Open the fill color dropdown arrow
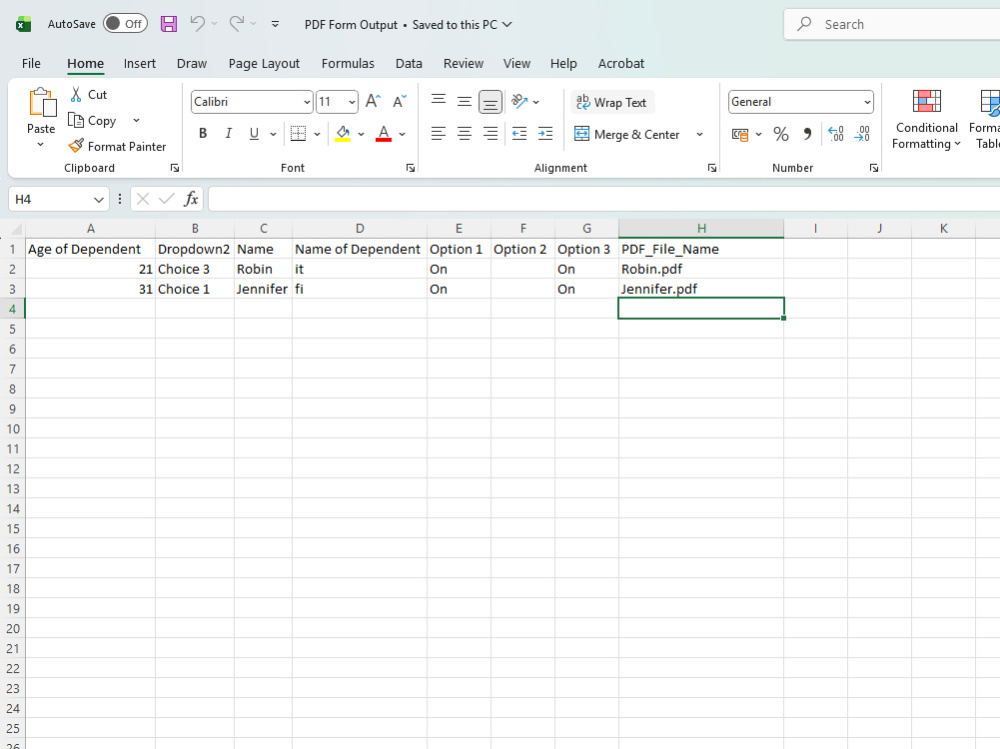 pyautogui.click(x=361, y=134)
